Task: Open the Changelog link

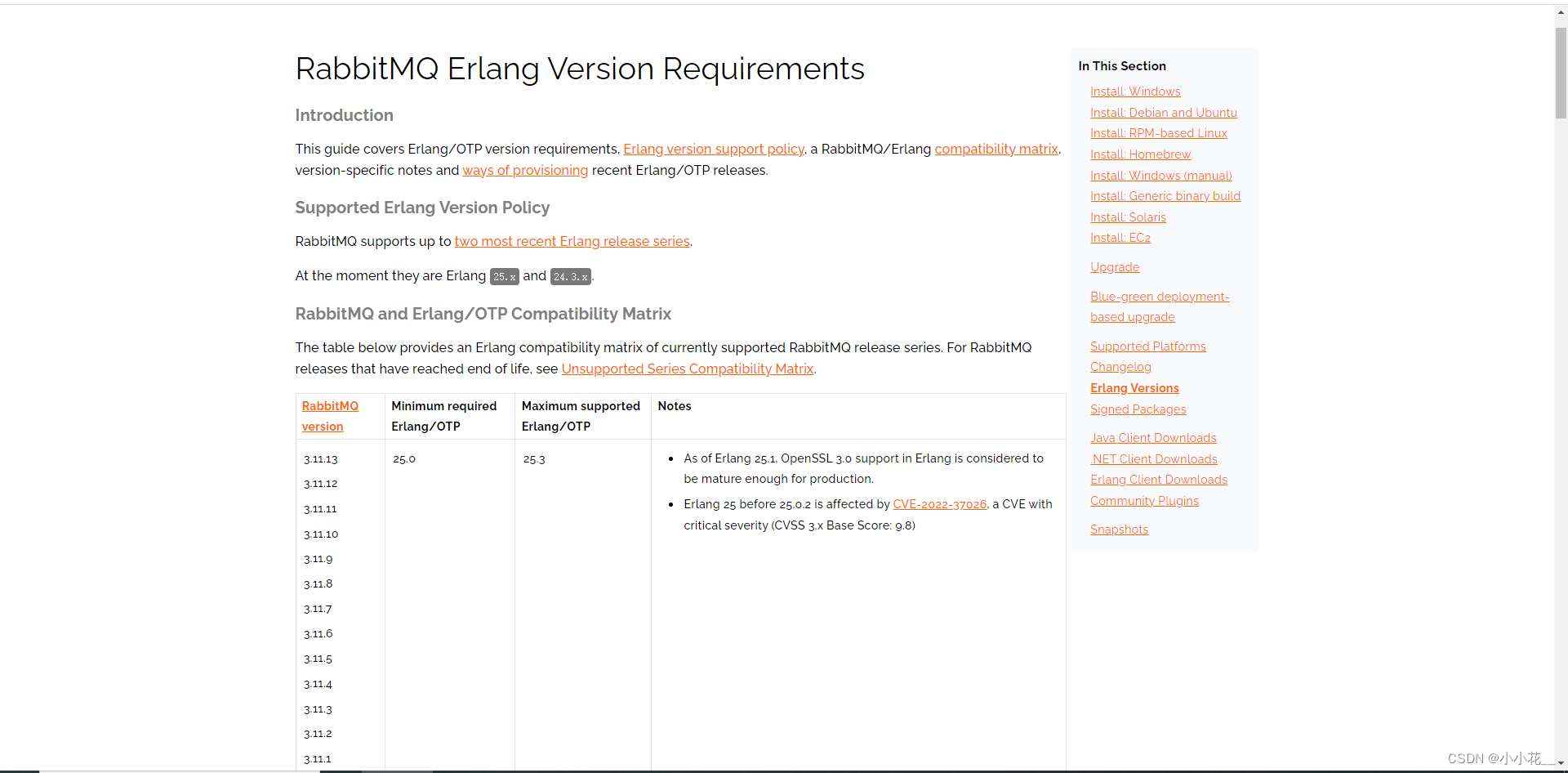Action: [1120, 367]
